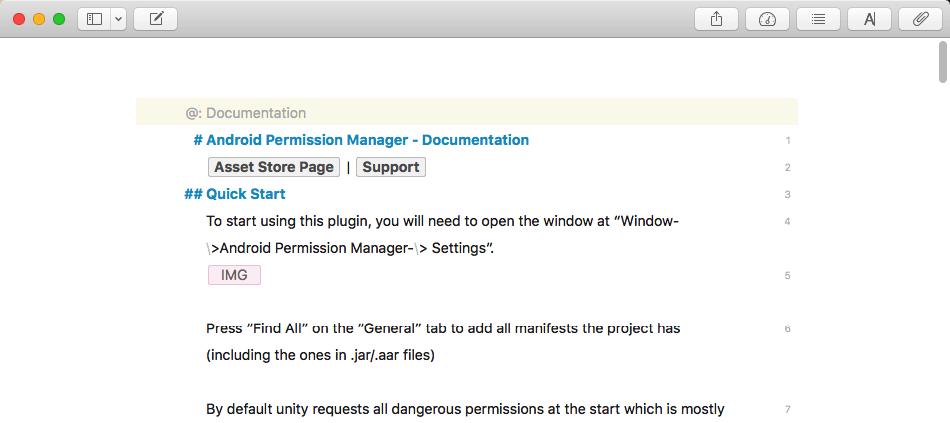The image size is (950, 423).
Task: Toggle the sidebar panel view icon
Action: point(95,19)
